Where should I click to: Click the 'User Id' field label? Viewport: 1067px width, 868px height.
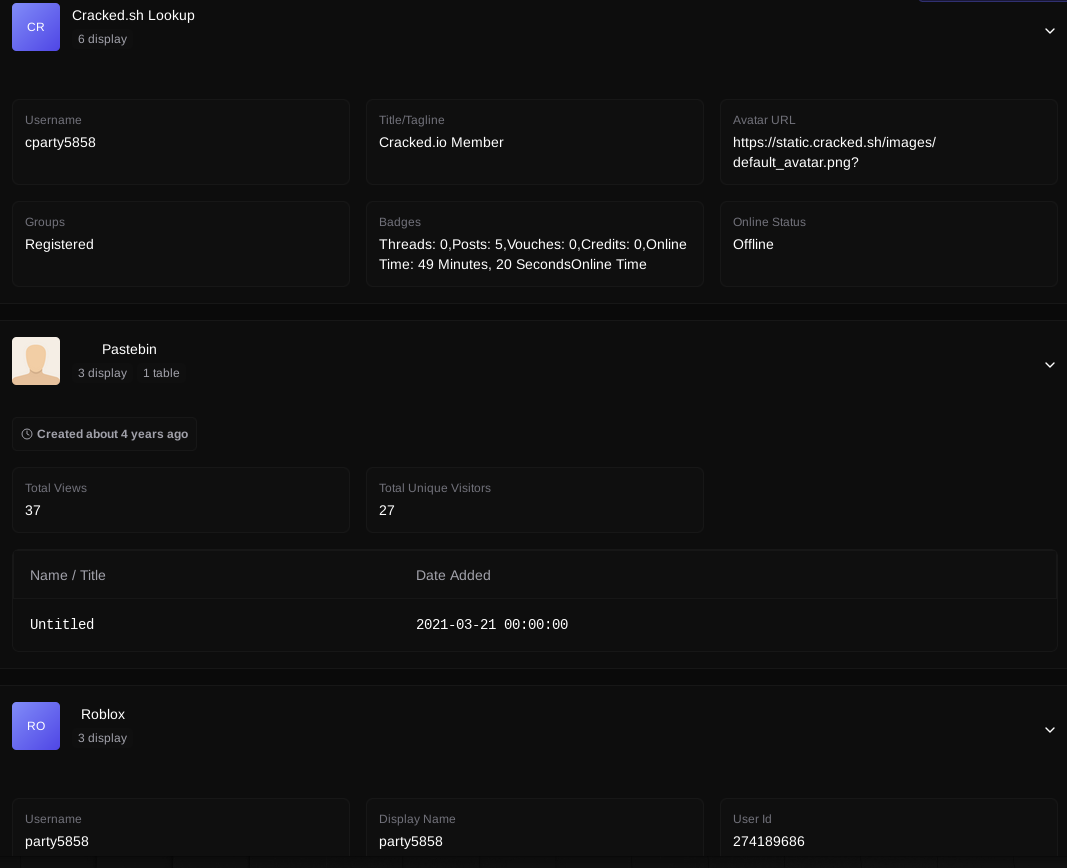pyautogui.click(x=752, y=819)
